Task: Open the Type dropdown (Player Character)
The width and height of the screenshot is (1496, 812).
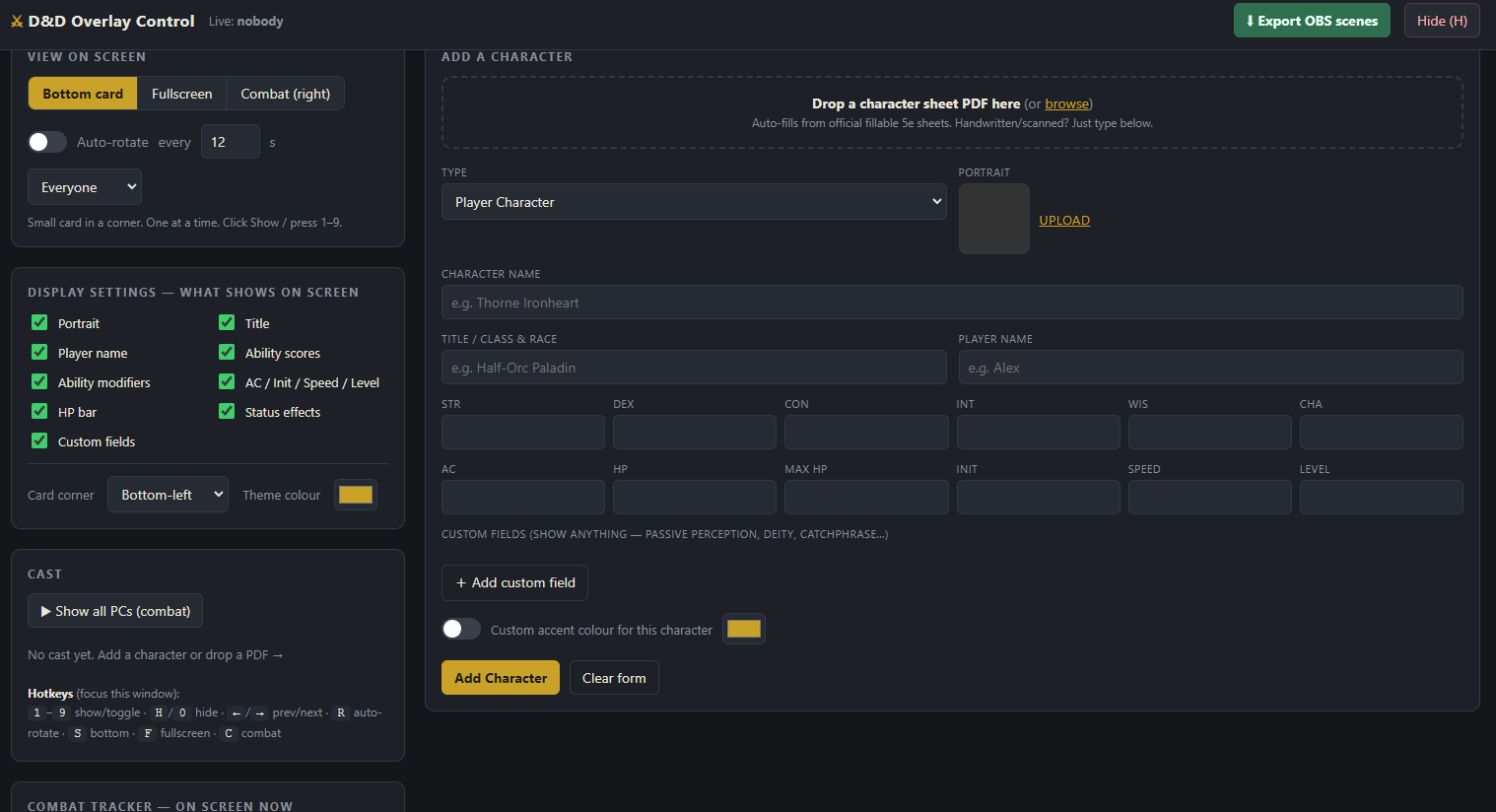Action: pos(694,202)
